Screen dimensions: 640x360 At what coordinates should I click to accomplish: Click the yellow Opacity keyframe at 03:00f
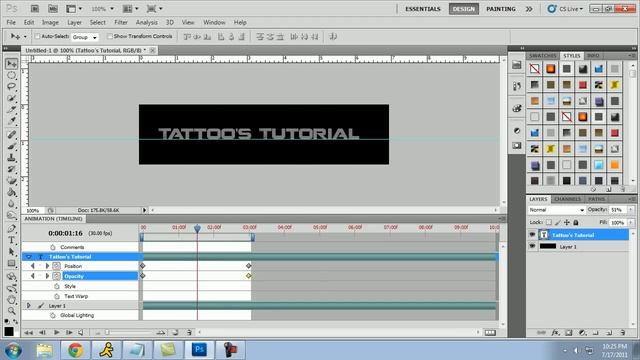248,276
